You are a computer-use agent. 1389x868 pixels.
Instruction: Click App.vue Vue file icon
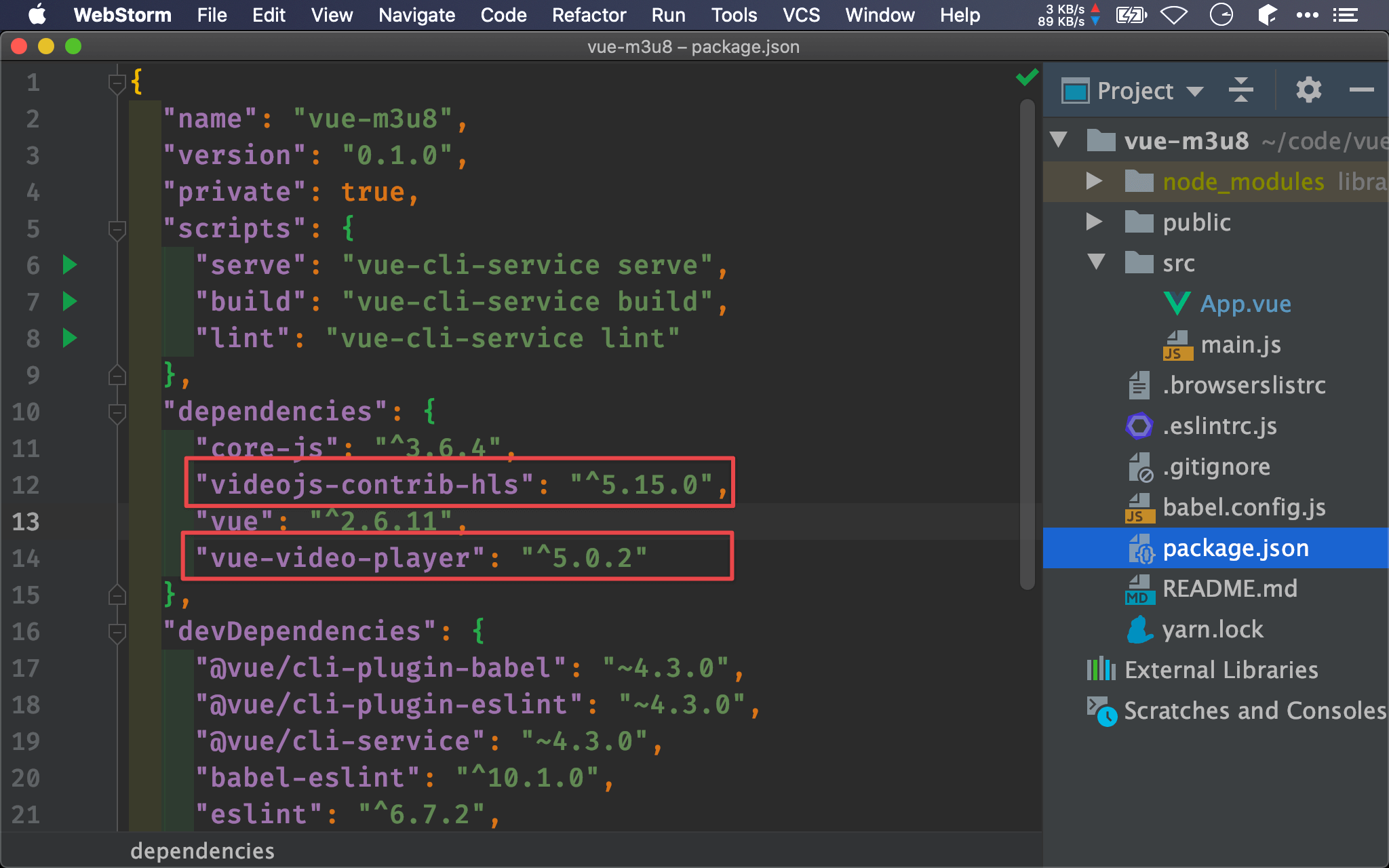[x=1177, y=303]
